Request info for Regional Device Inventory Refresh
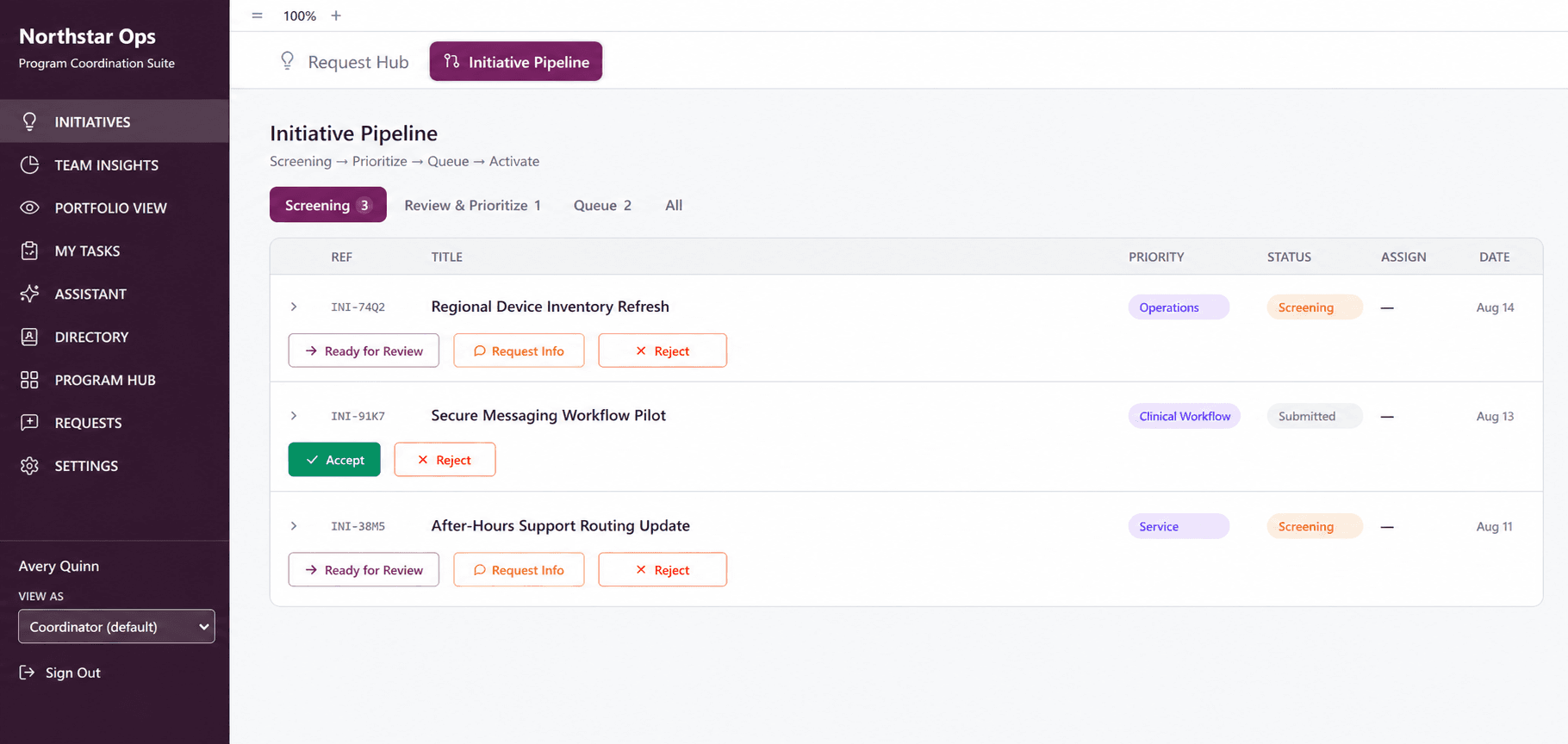The height and width of the screenshot is (744, 1568). coord(519,350)
